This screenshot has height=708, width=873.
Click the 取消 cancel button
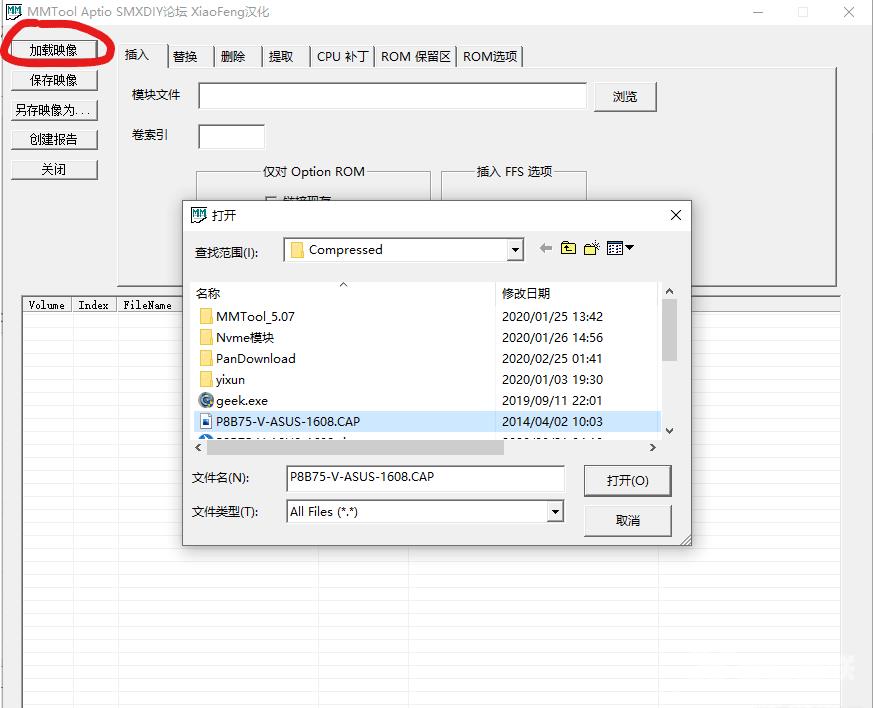[627, 520]
